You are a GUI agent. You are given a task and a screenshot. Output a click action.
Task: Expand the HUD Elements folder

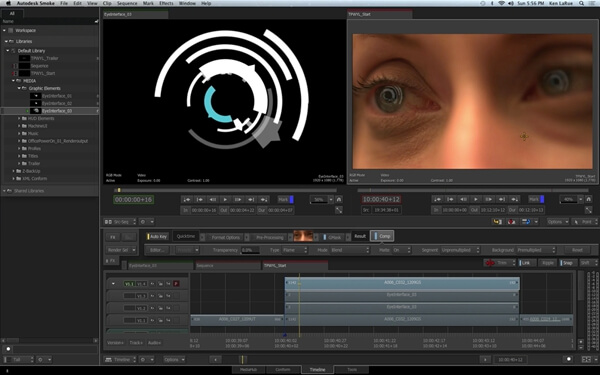tap(19, 118)
